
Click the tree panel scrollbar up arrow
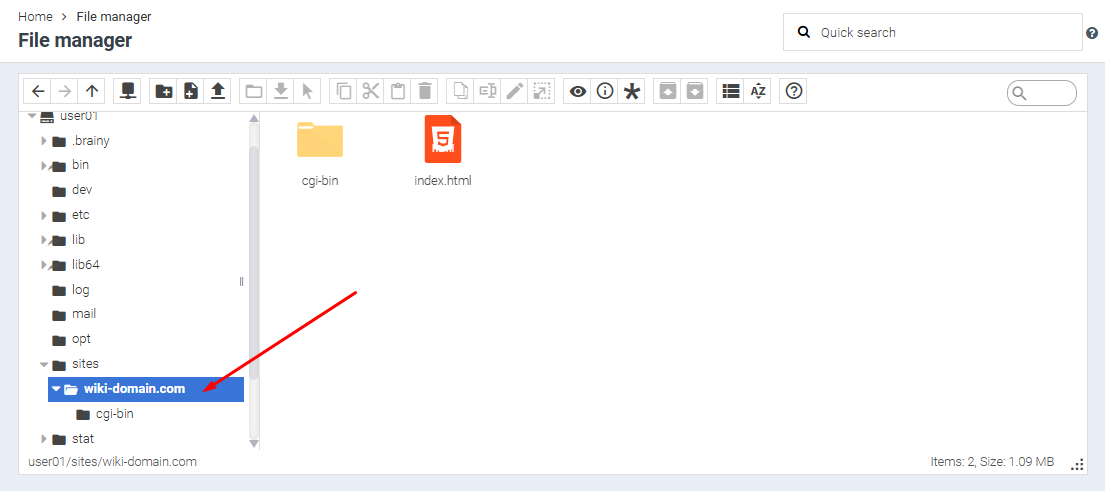(254, 118)
